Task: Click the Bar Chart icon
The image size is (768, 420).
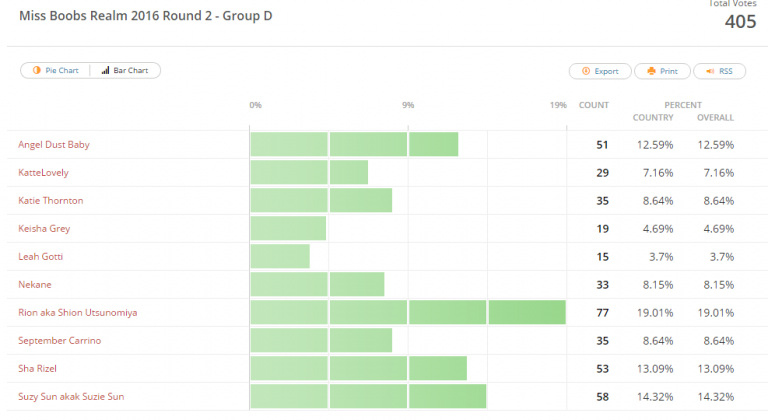Action: (x=105, y=70)
